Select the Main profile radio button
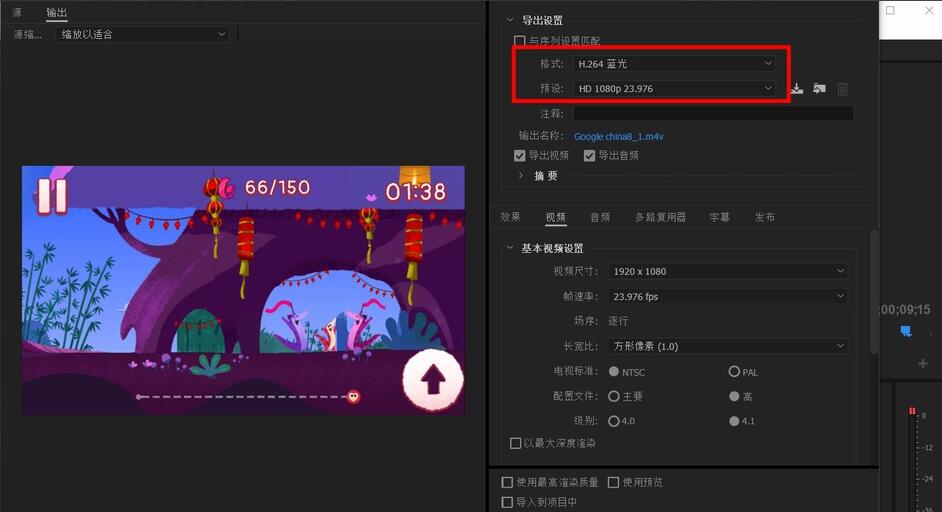942x512 pixels. pyautogui.click(x=613, y=397)
